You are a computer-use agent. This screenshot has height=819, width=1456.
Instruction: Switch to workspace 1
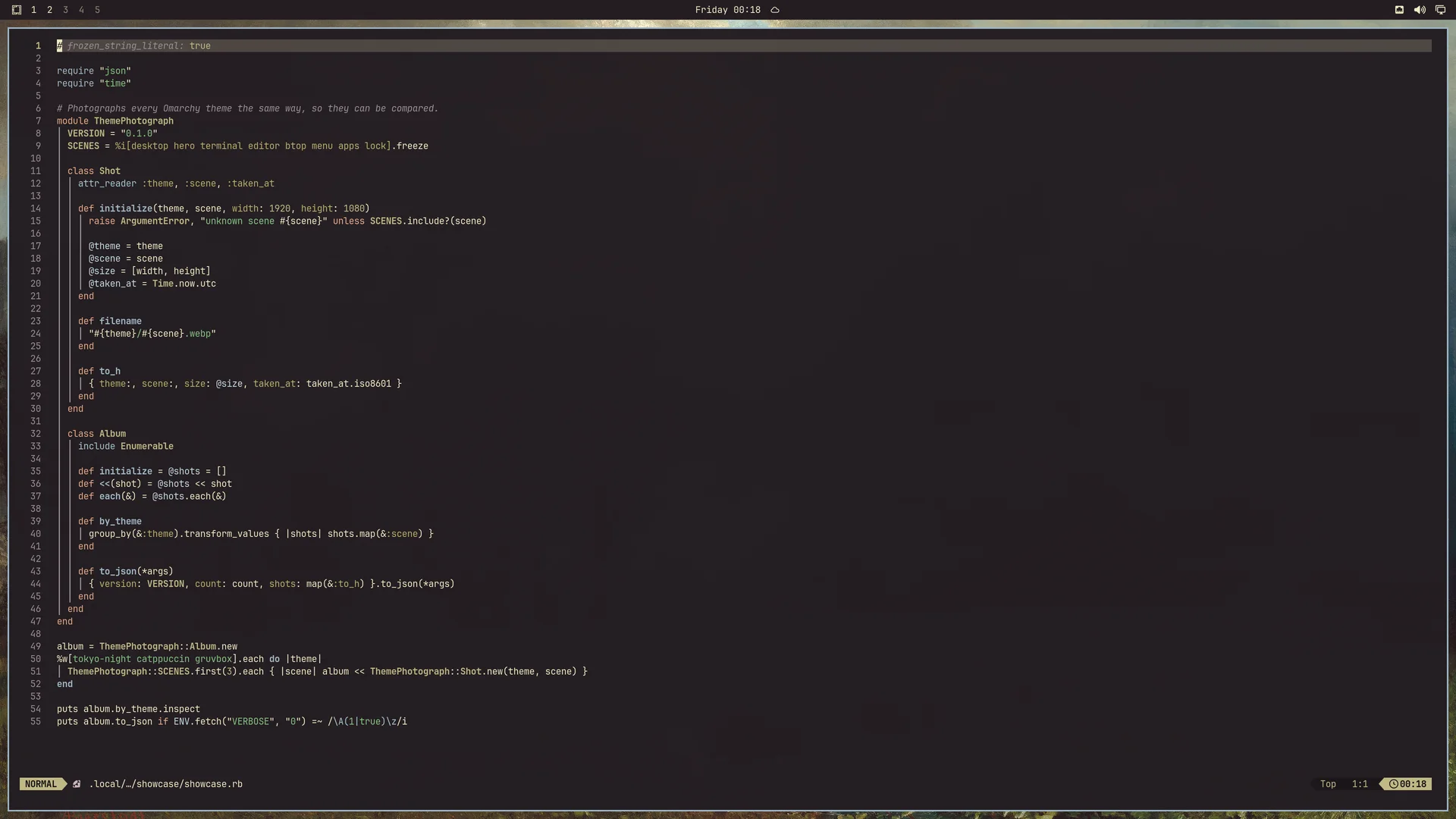pyautogui.click(x=33, y=10)
